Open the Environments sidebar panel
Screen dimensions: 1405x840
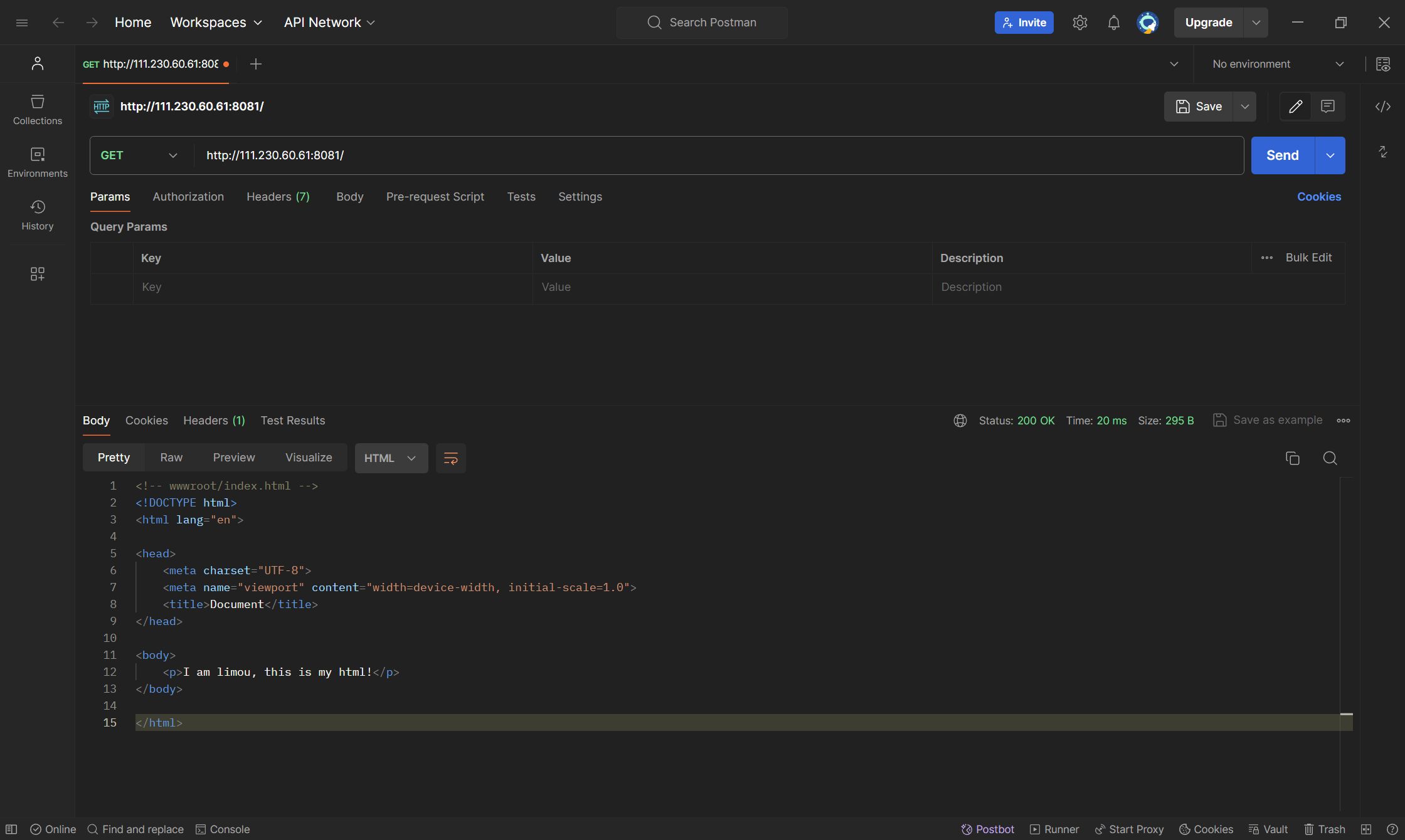point(38,162)
